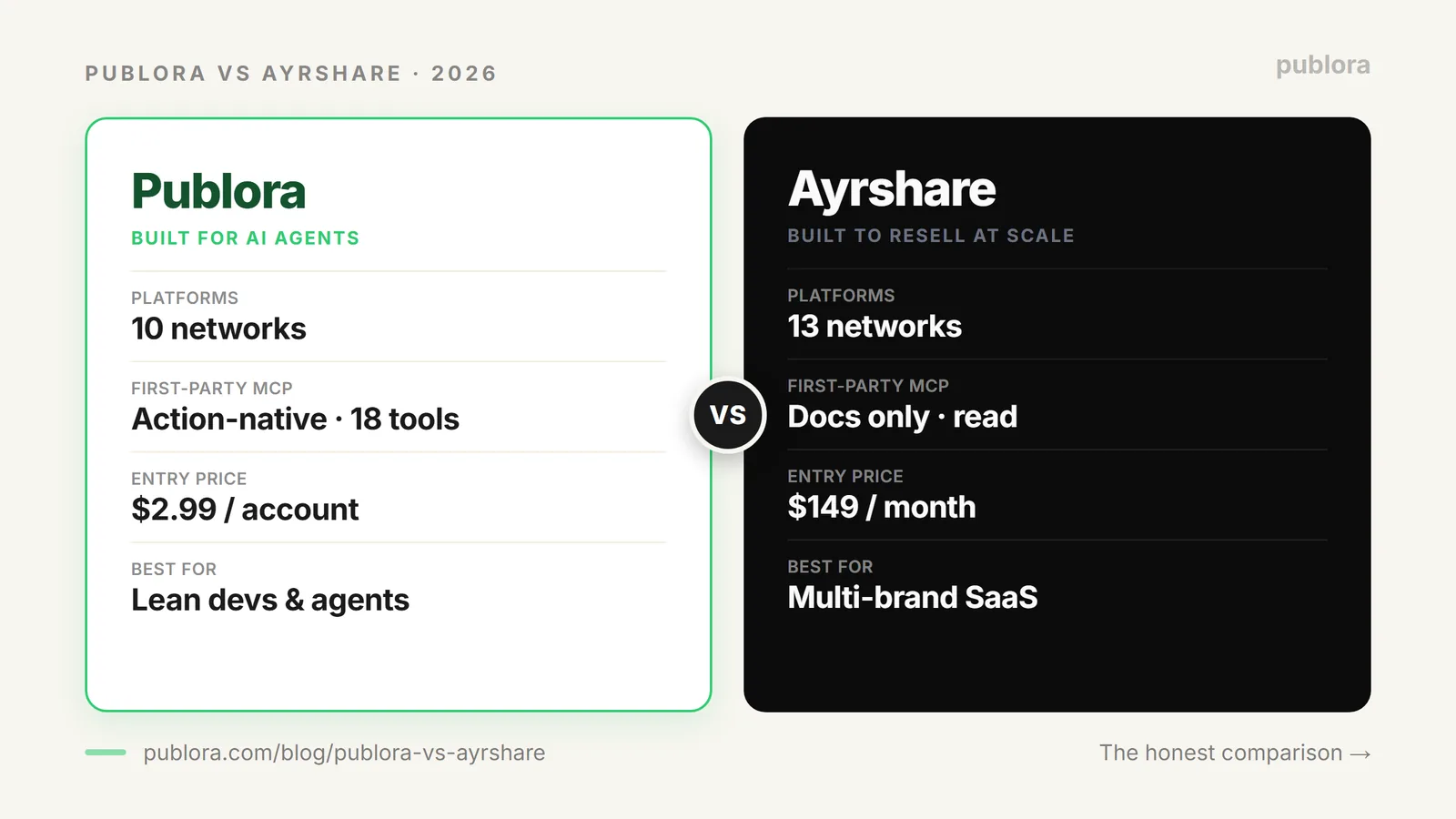Click the Ayrshare card title
This screenshot has height=819, width=1456.
click(x=892, y=190)
